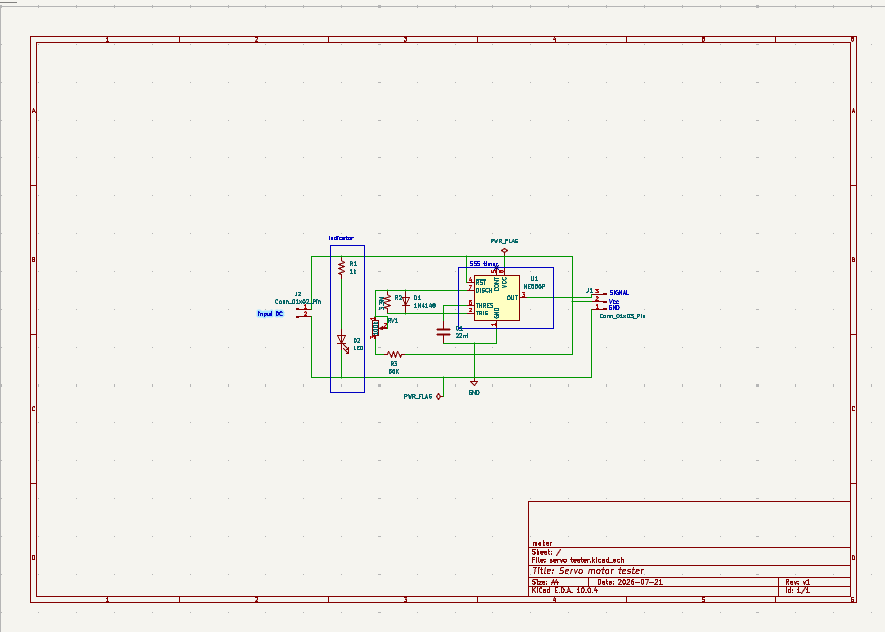
Task: Select the R3 resistor symbol
Action: [x=395, y=354]
